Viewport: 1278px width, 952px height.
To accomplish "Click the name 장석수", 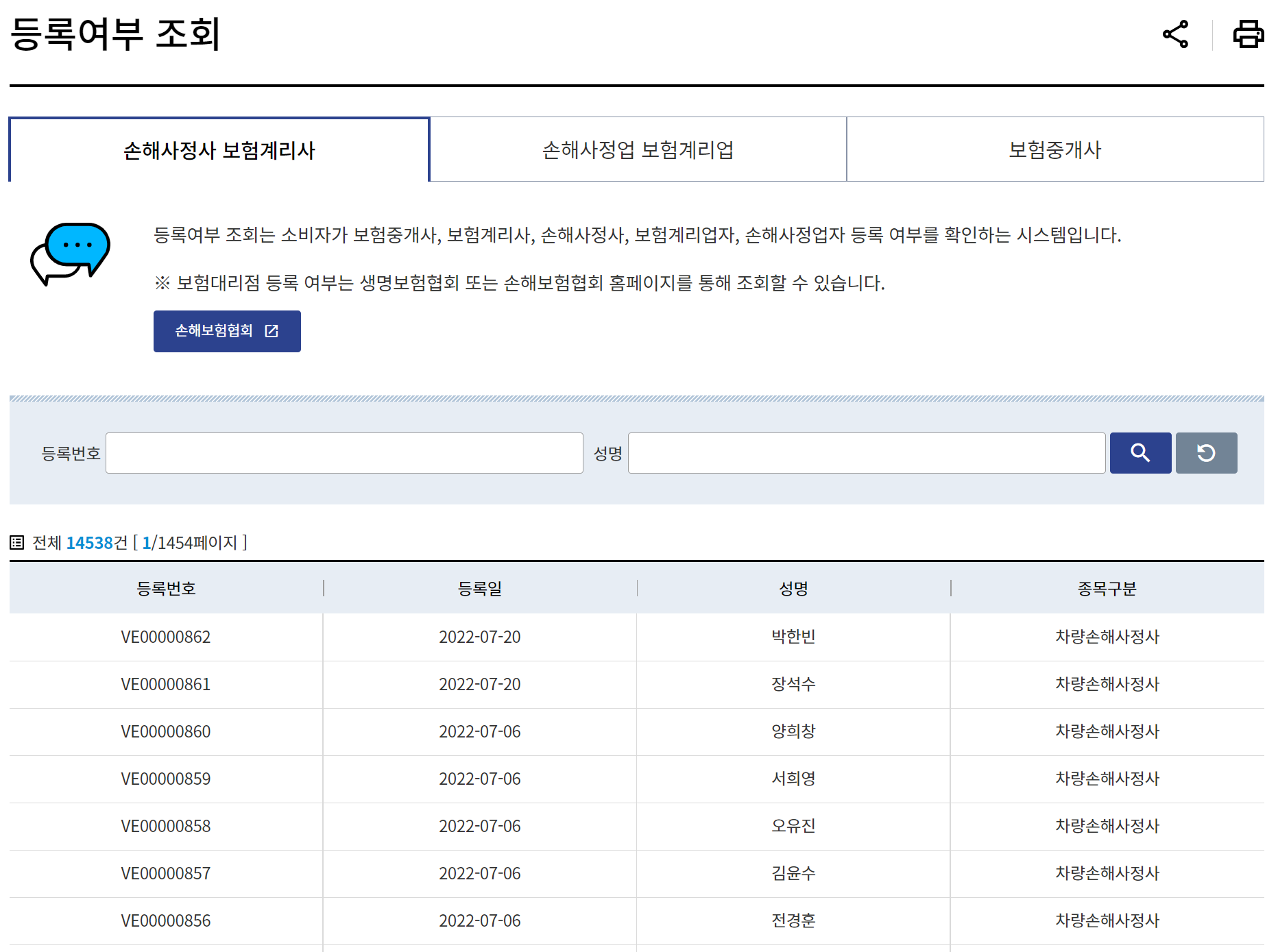I will click(x=793, y=684).
